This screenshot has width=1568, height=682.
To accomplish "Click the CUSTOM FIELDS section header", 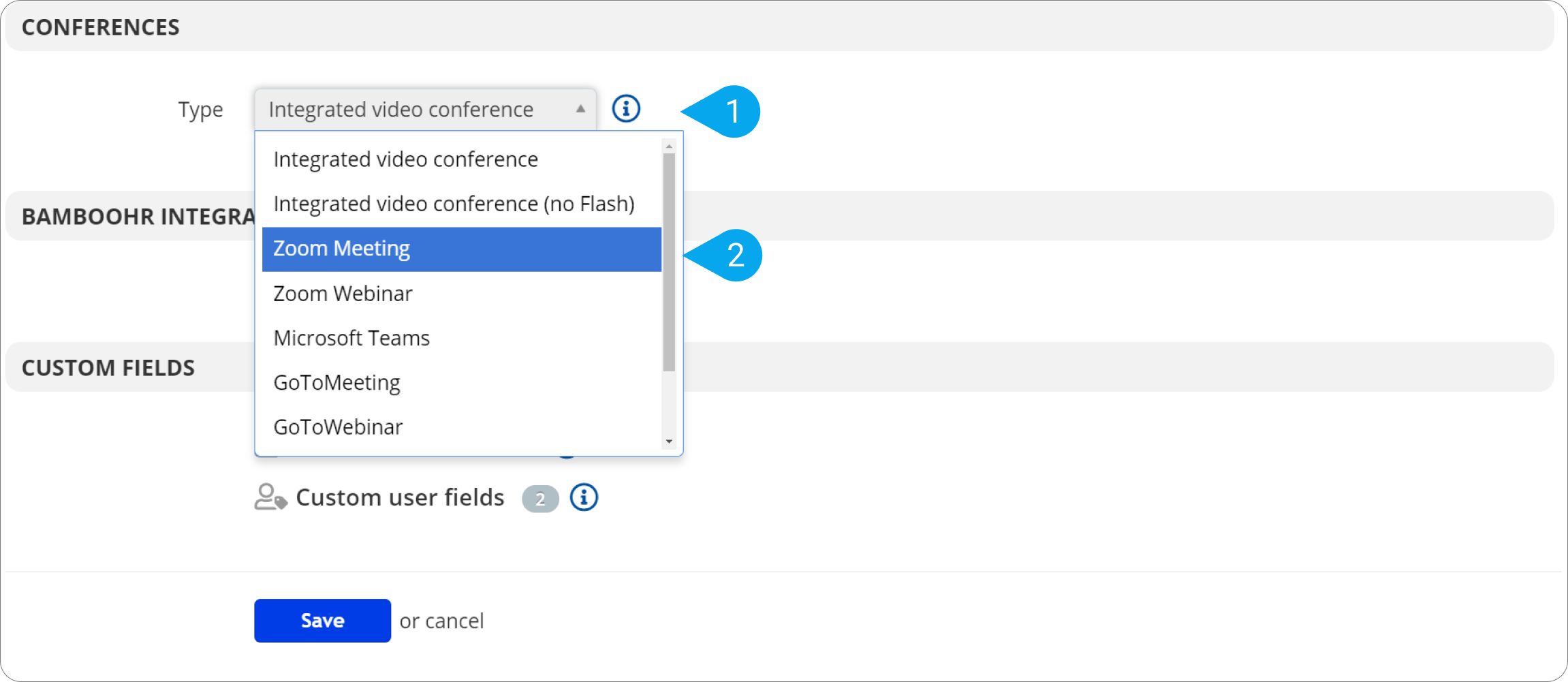I will (x=108, y=367).
